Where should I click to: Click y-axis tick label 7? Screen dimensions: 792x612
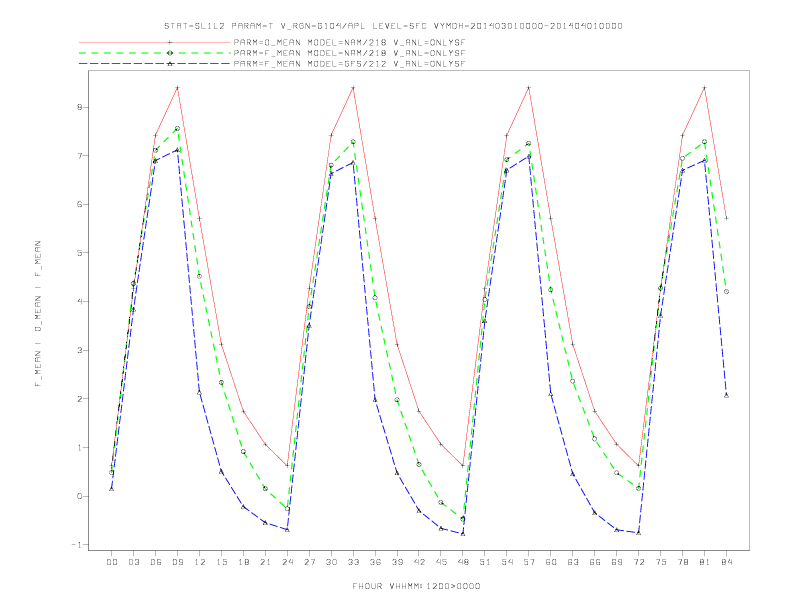[80, 156]
